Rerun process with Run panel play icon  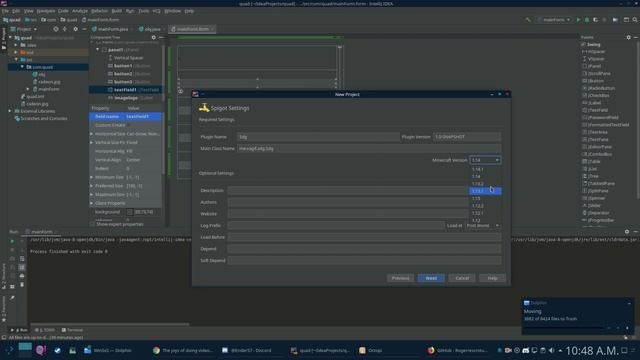point(12,241)
